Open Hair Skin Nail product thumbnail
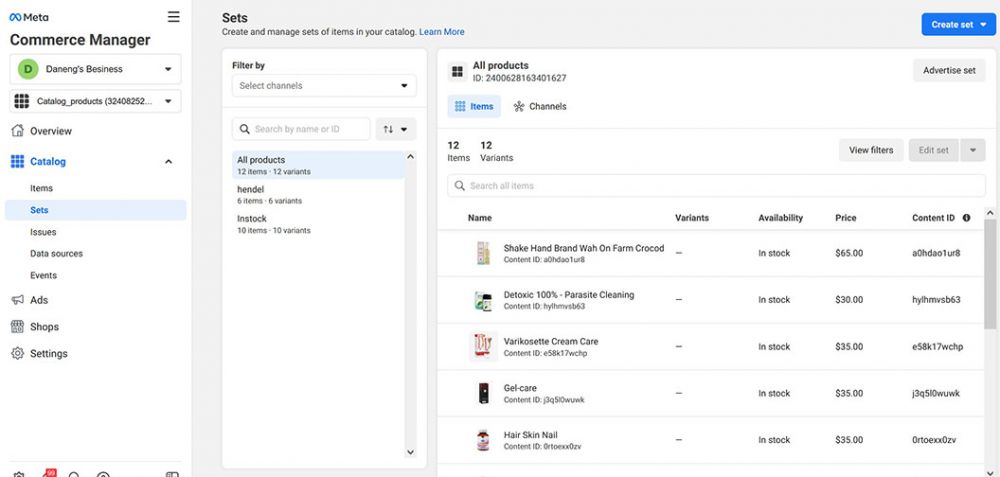Screen dimensions: 1000x477 coord(483,440)
